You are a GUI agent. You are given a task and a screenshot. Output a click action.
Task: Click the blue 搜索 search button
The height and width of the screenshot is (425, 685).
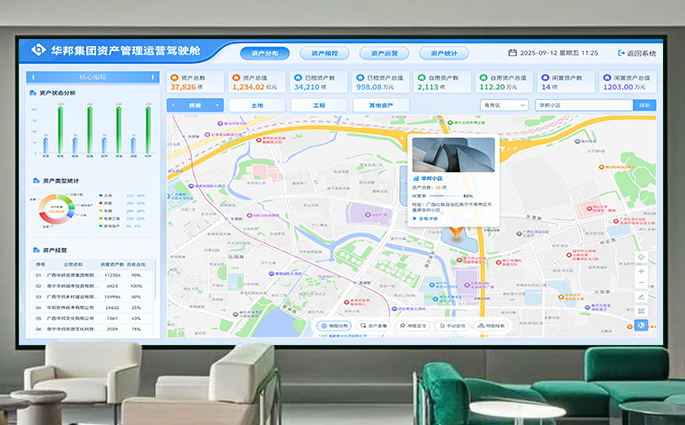(x=645, y=104)
